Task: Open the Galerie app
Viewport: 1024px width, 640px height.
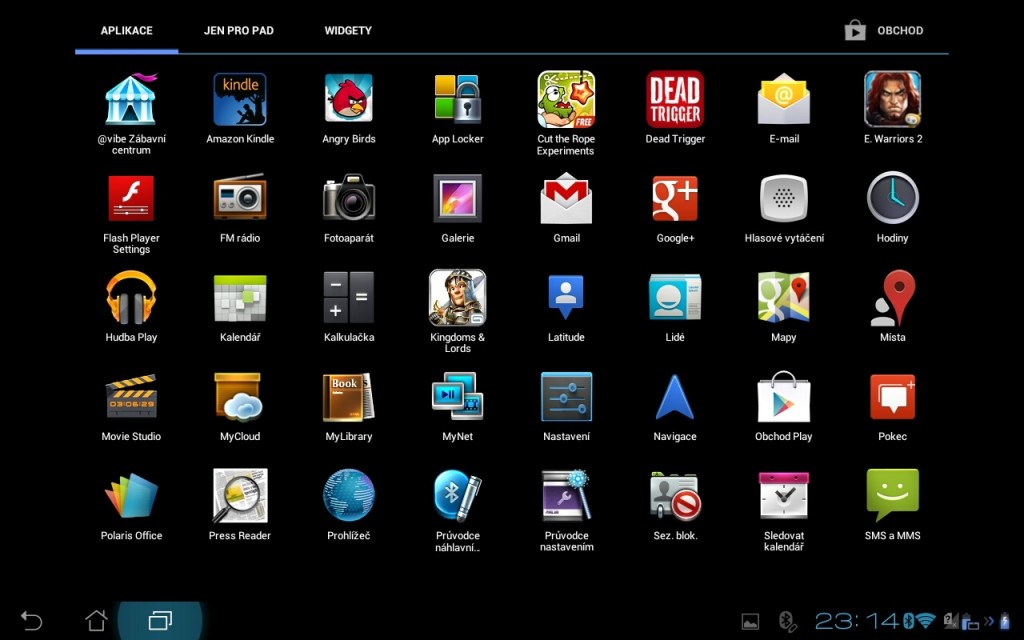Action: coord(457,198)
